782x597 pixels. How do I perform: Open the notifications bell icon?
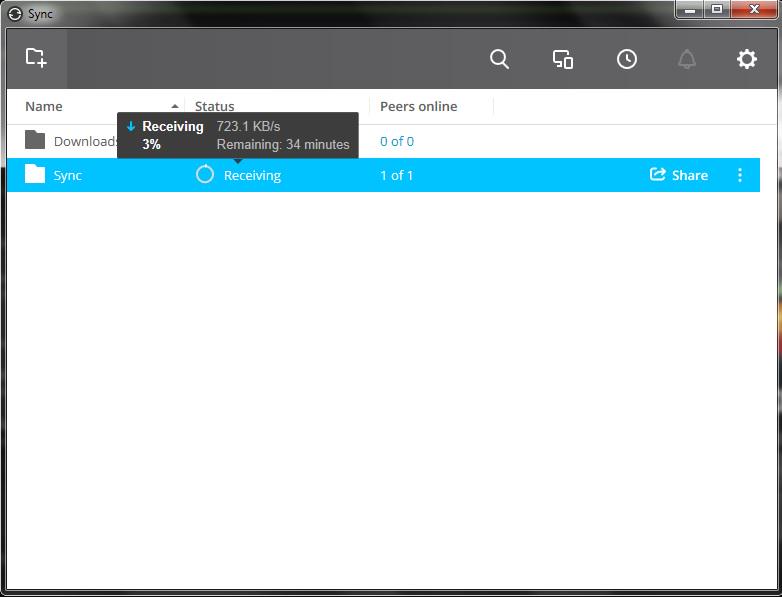(687, 59)
